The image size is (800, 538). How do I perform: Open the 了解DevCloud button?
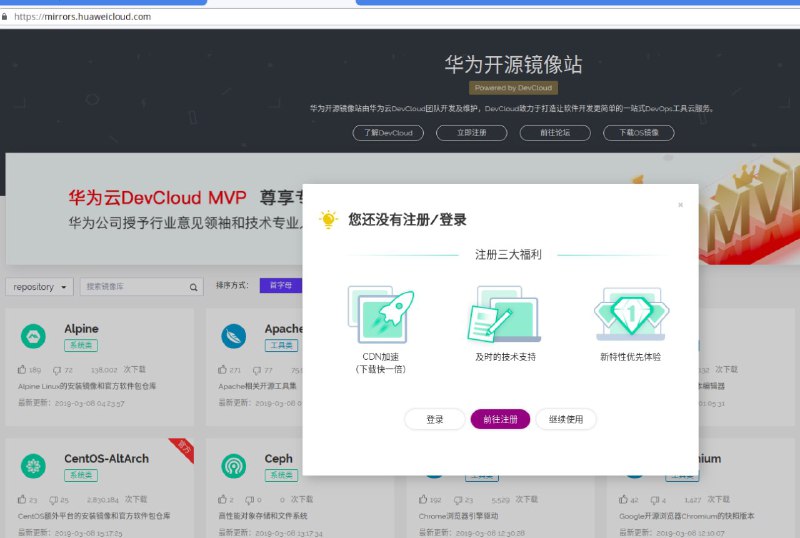click(388, 133)
